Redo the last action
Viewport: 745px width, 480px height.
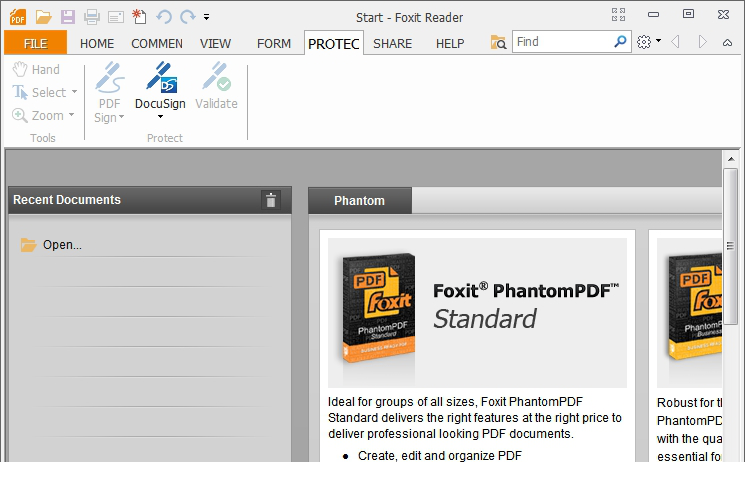click(187, 17)
